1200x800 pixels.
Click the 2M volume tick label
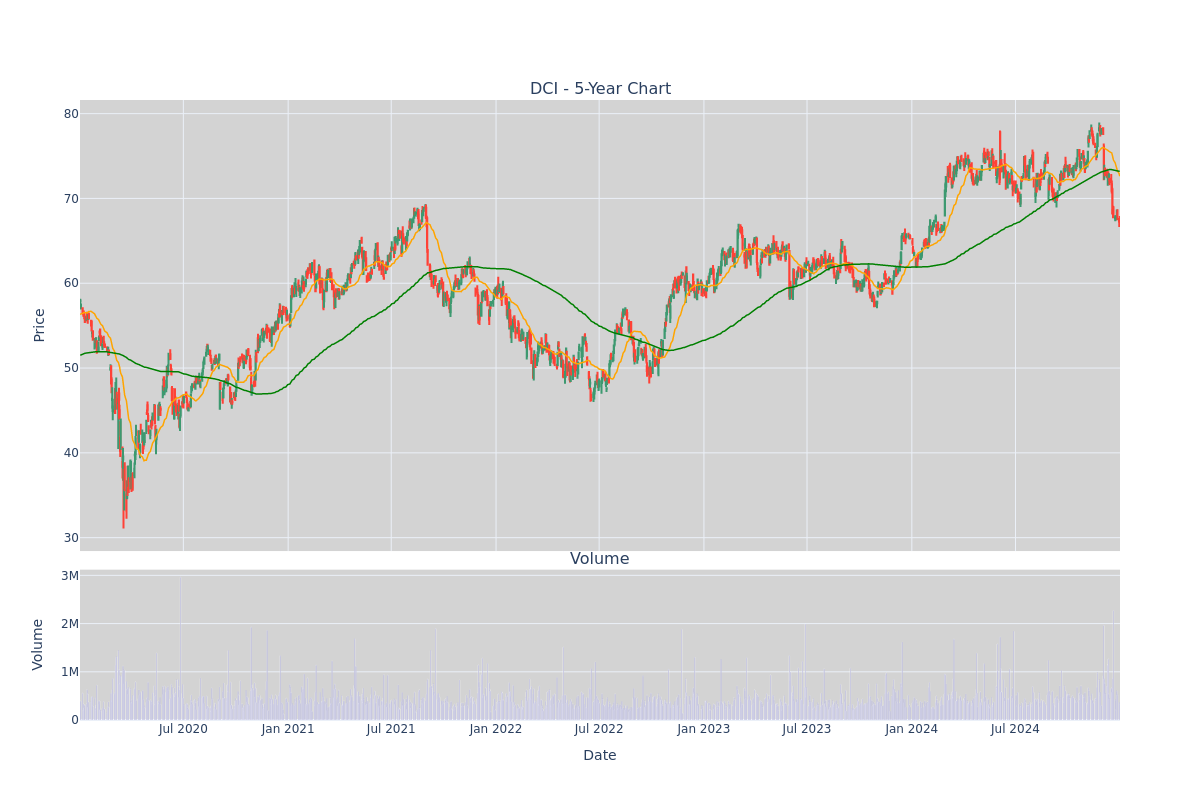(70, 624)
